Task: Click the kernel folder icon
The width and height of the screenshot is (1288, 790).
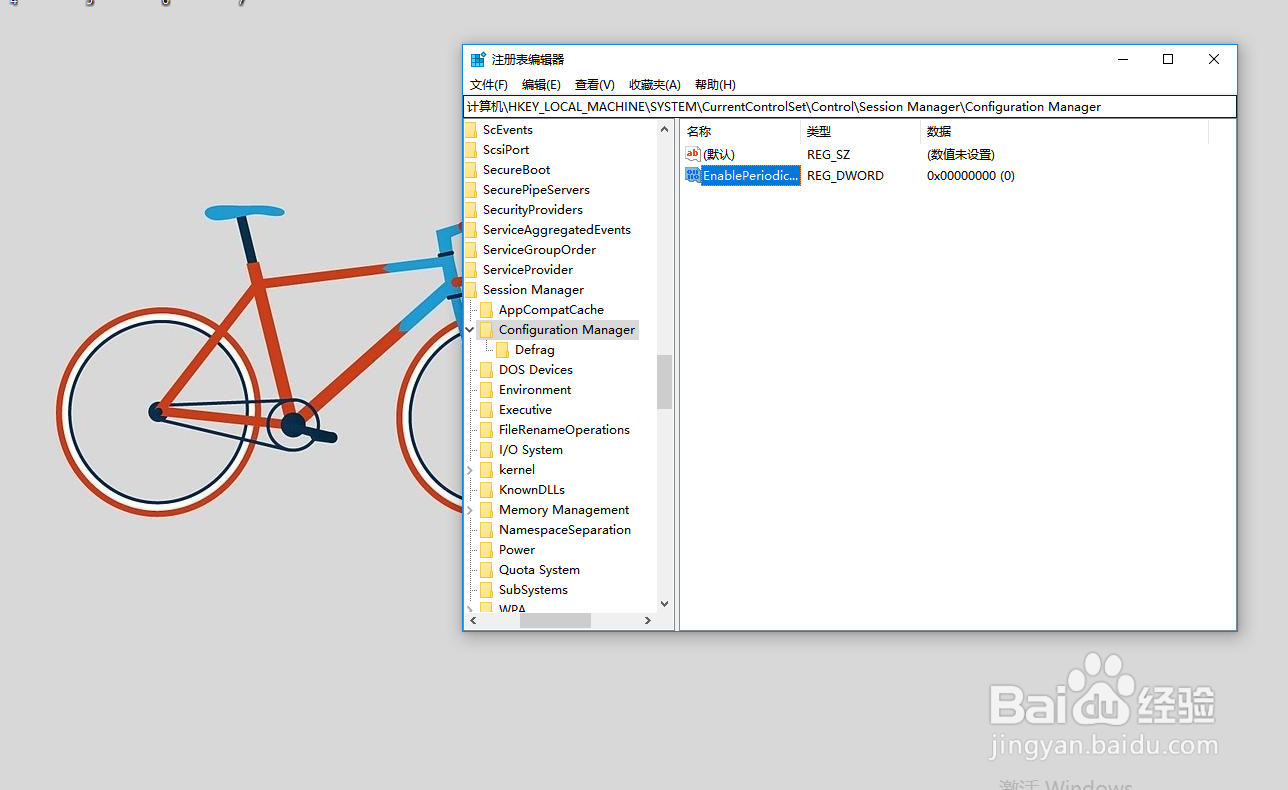Action: pos(487,470)
